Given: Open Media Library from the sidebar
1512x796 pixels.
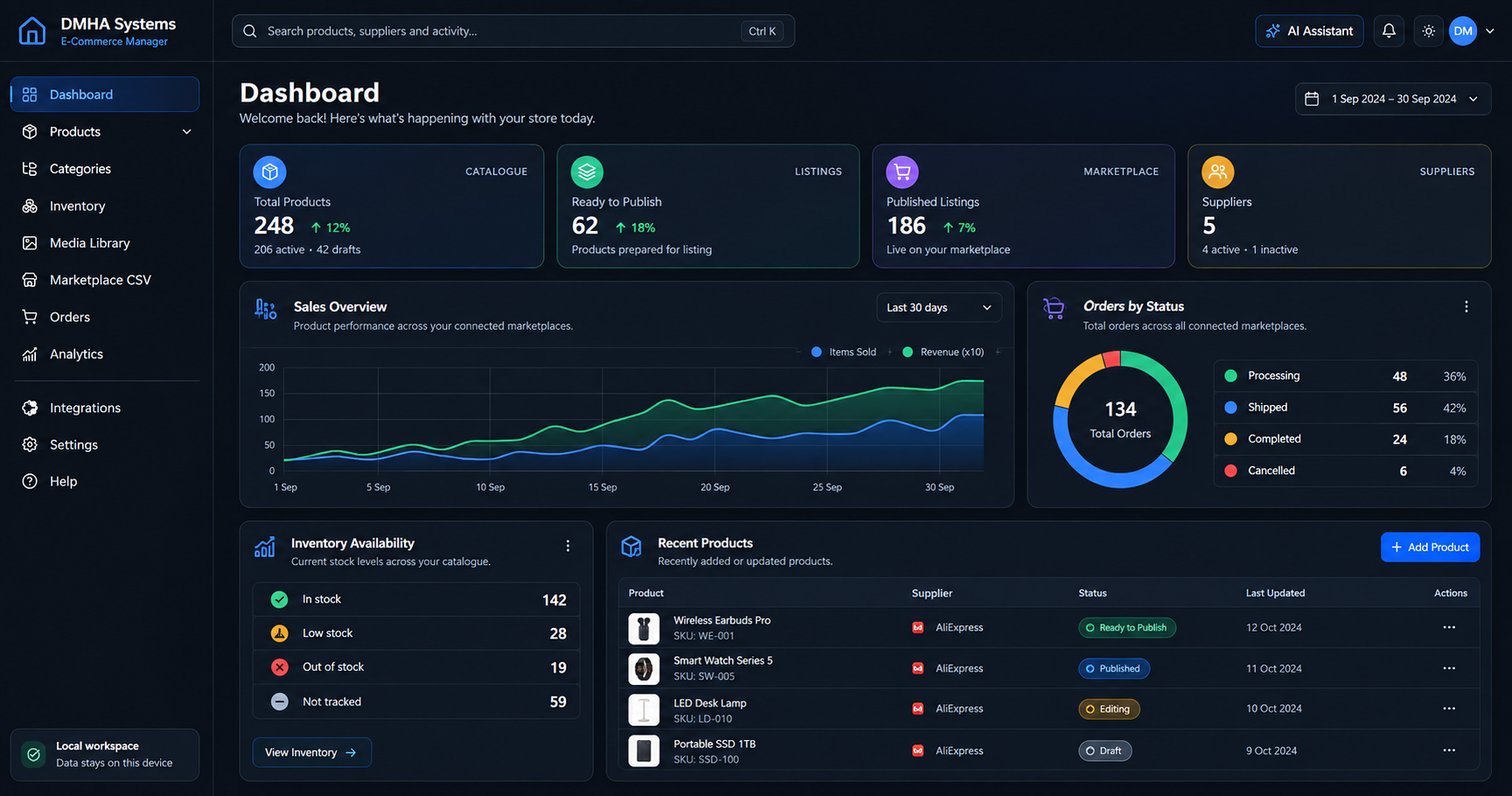Looking at the screenshot, I should coord(105,243).
